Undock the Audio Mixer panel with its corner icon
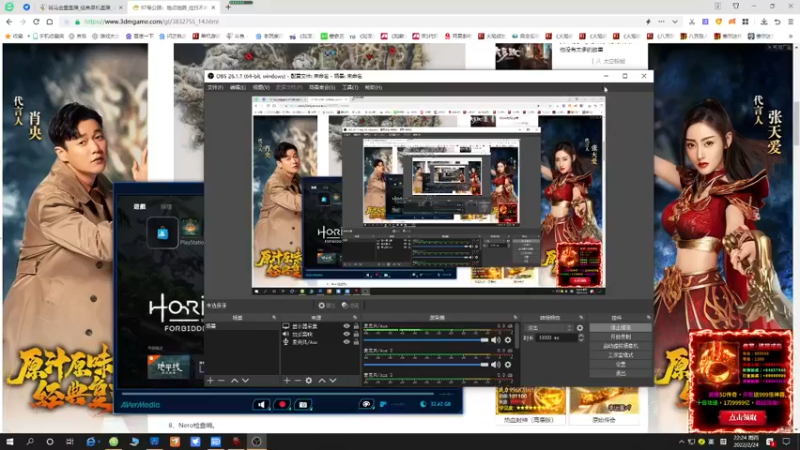The image size is (800, 450). click(x=515, y=317)
